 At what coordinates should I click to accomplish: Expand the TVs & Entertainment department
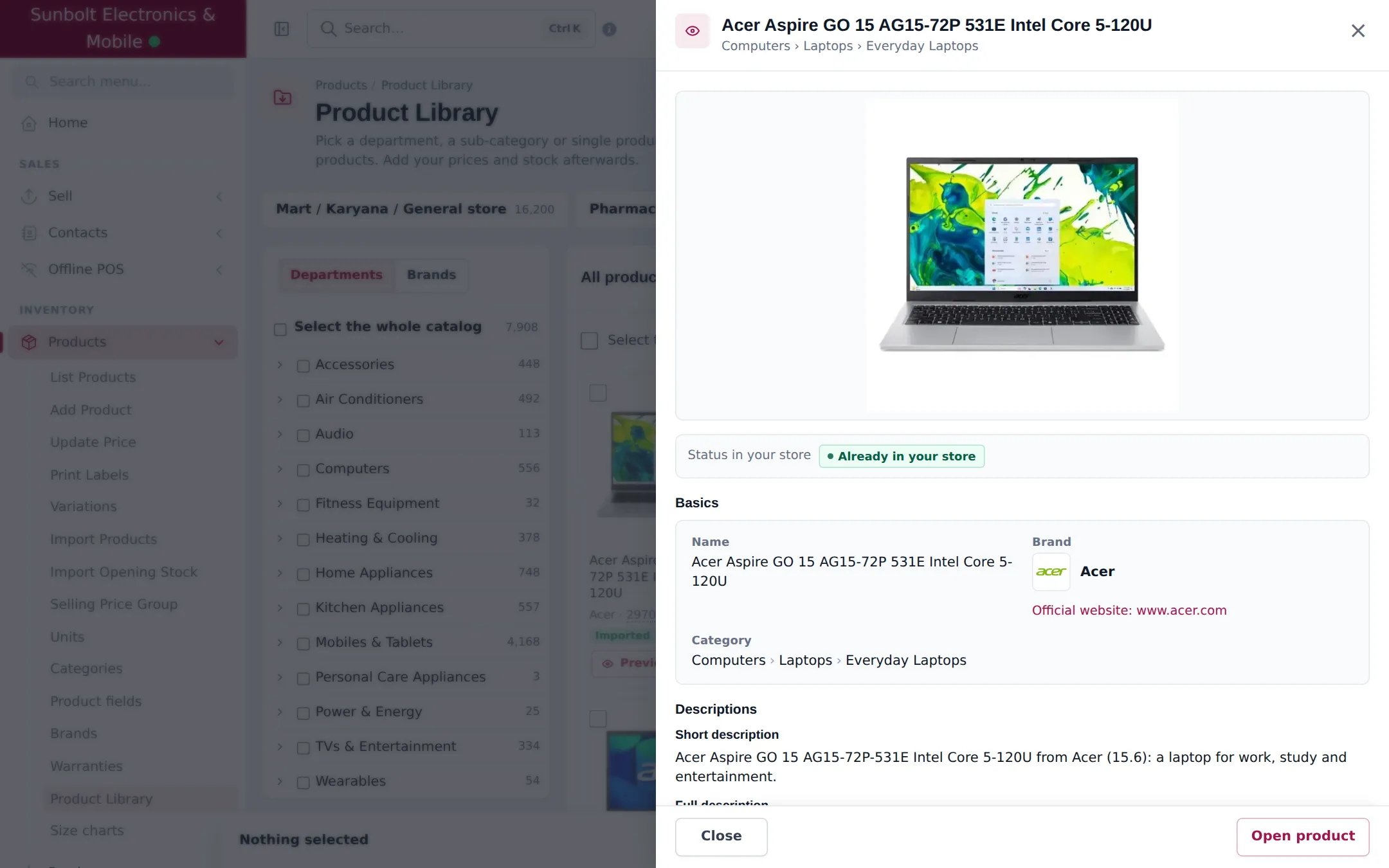pyautogui.click(x=280, y=746)
